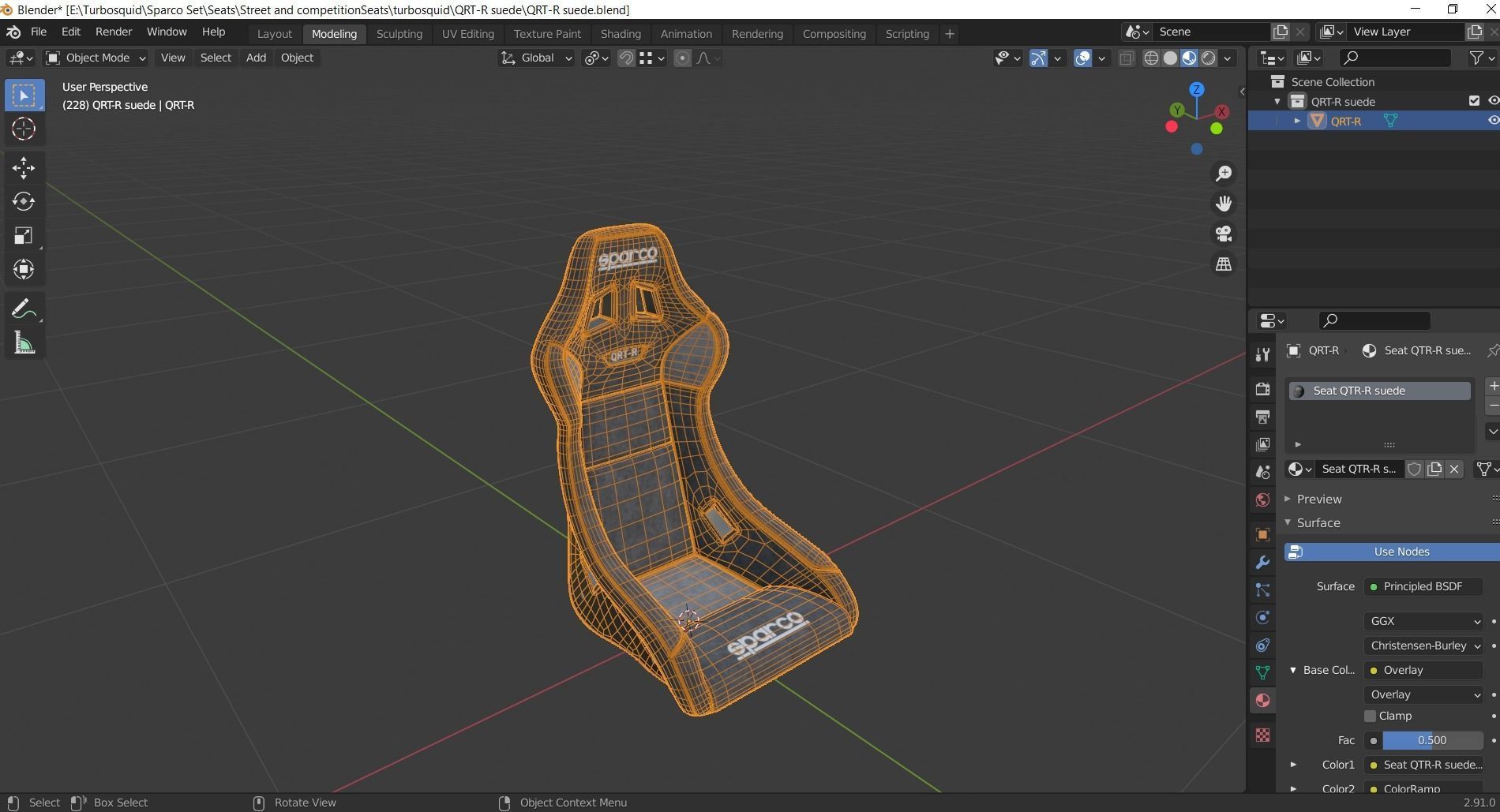Expand the Color1 input

pos(1293,765)
